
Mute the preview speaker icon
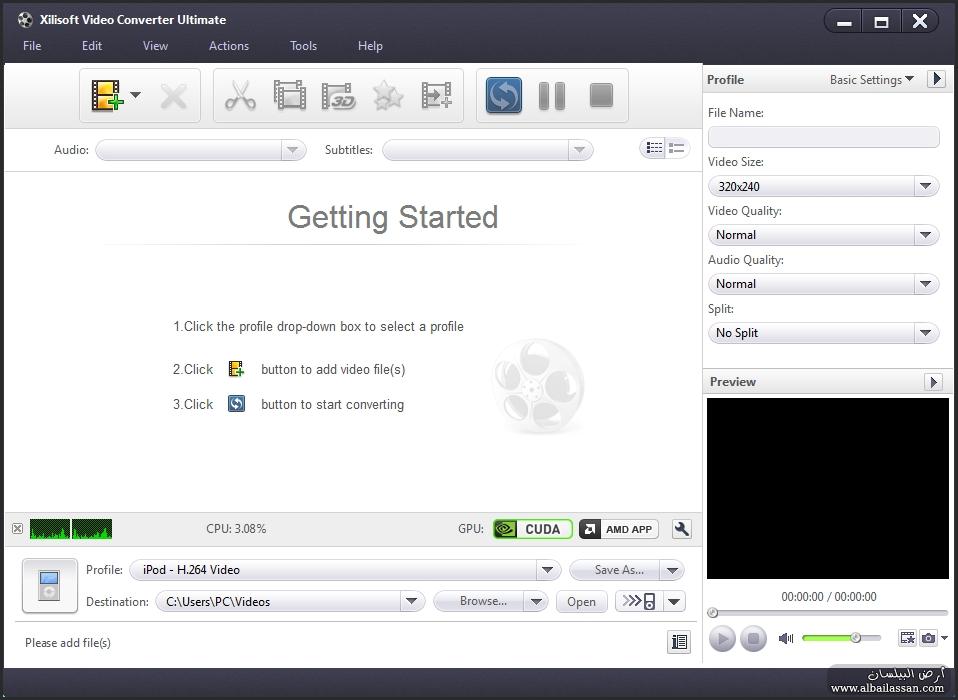tap(786, 638)
